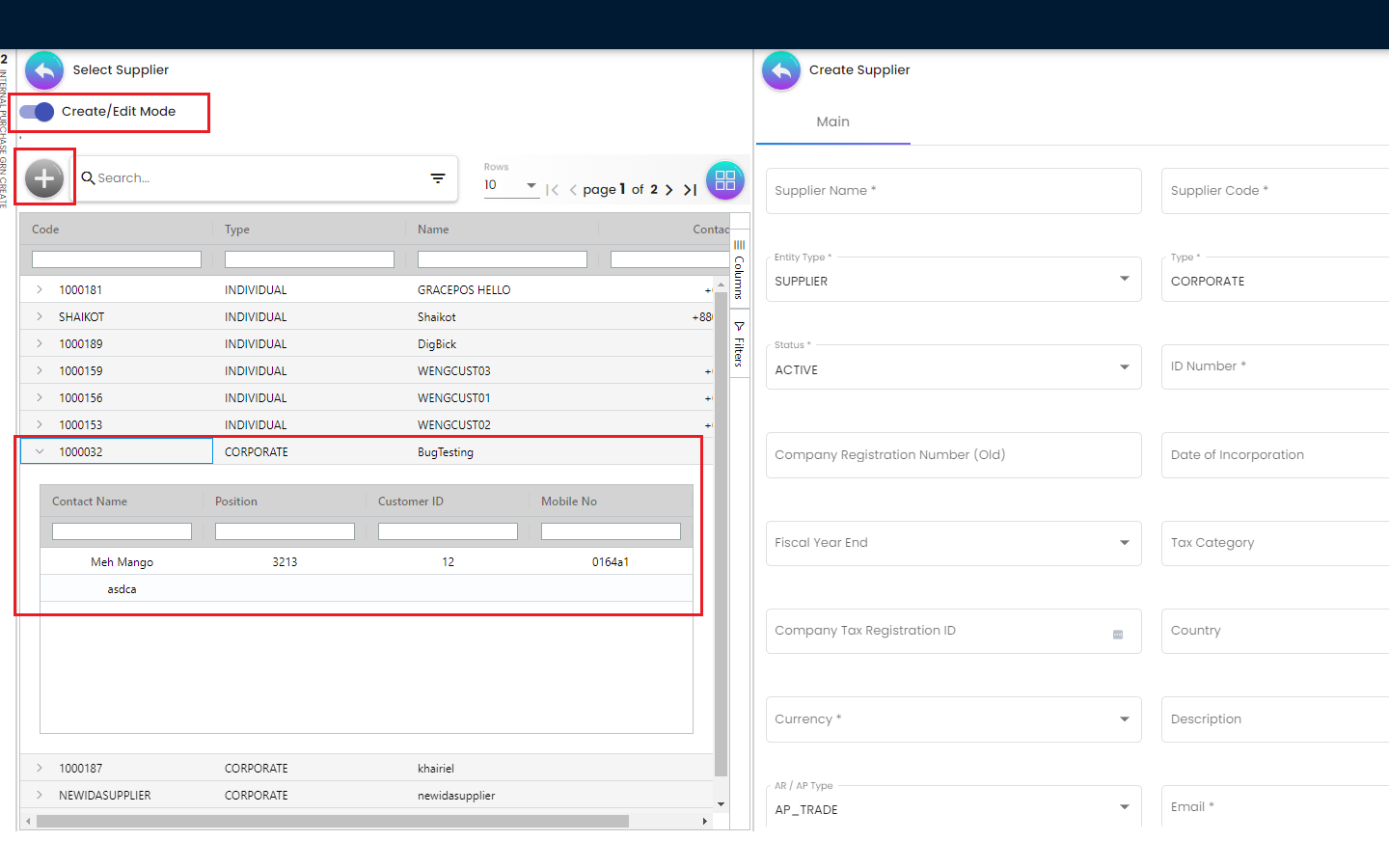Click the grid view toggle icon
Viewport: 1389px width, 868px height.
725,180
